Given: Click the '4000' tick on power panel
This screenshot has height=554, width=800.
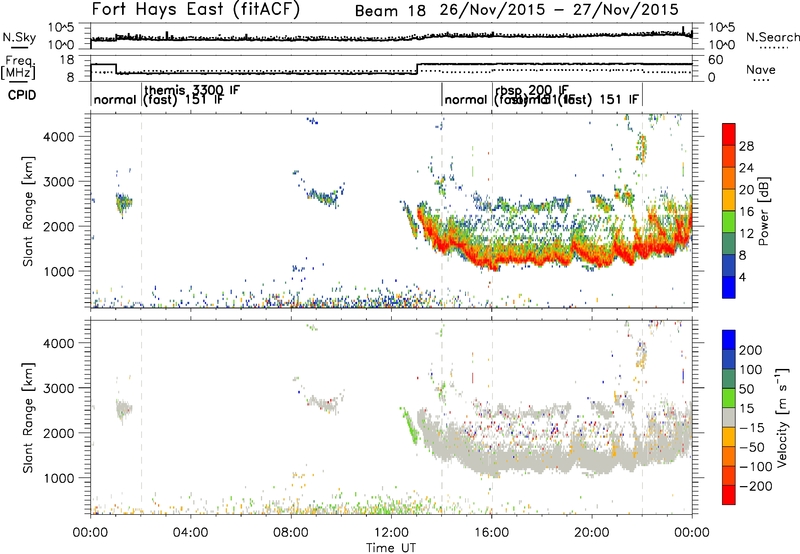Looking at the screenshot, I should [58, 137].
